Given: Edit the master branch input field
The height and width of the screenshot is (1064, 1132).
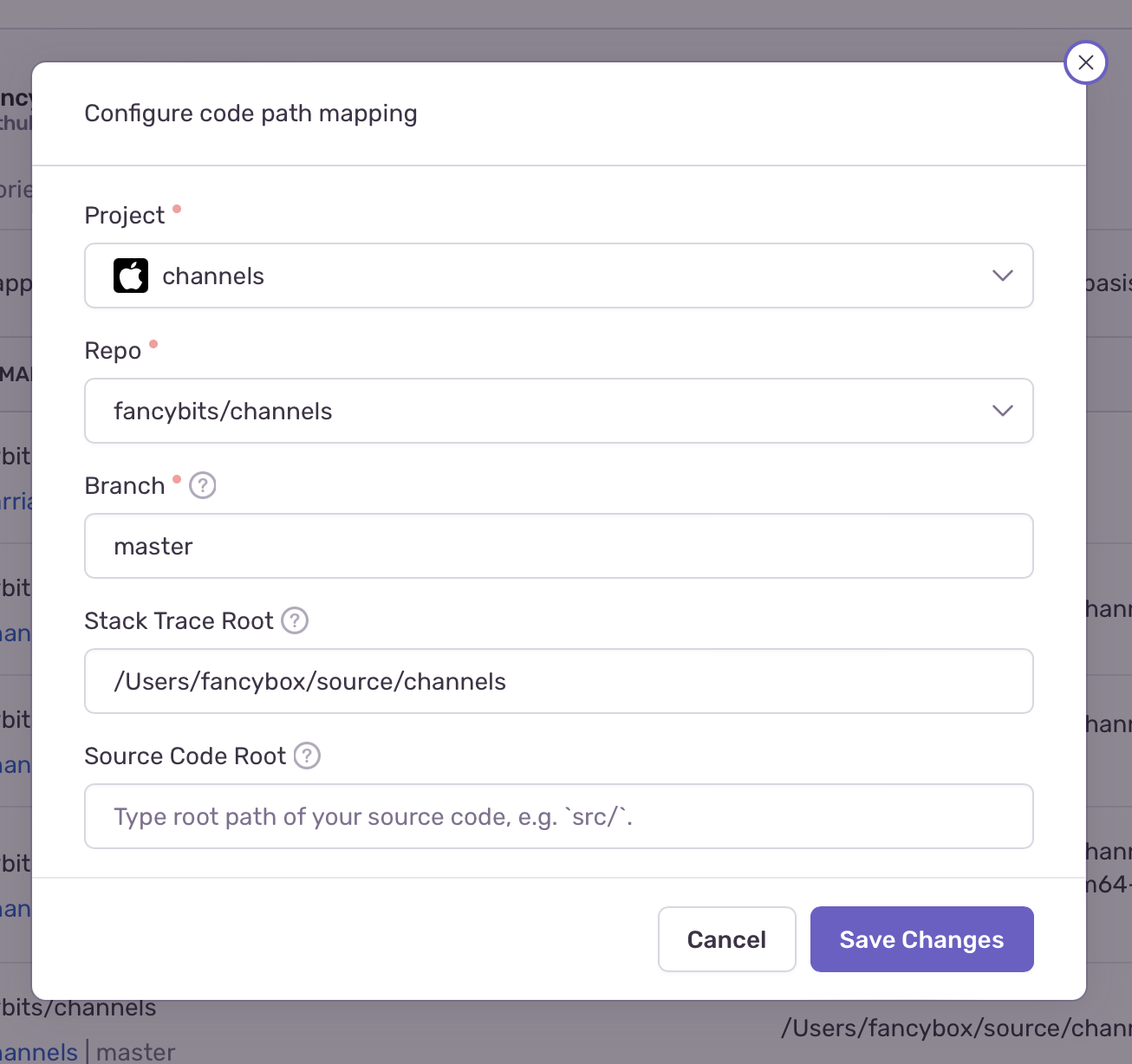Looking at the screenshot, I should tap(558, 546).
